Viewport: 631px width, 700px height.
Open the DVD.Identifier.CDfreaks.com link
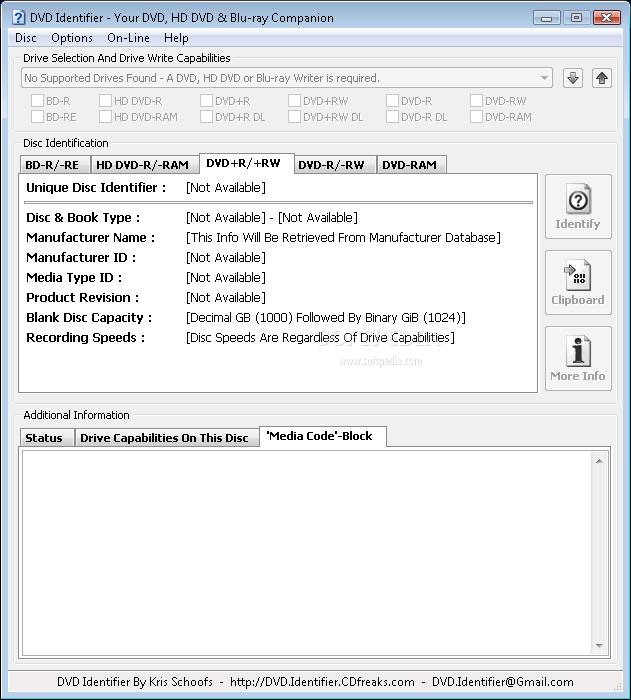click(322, 682)
